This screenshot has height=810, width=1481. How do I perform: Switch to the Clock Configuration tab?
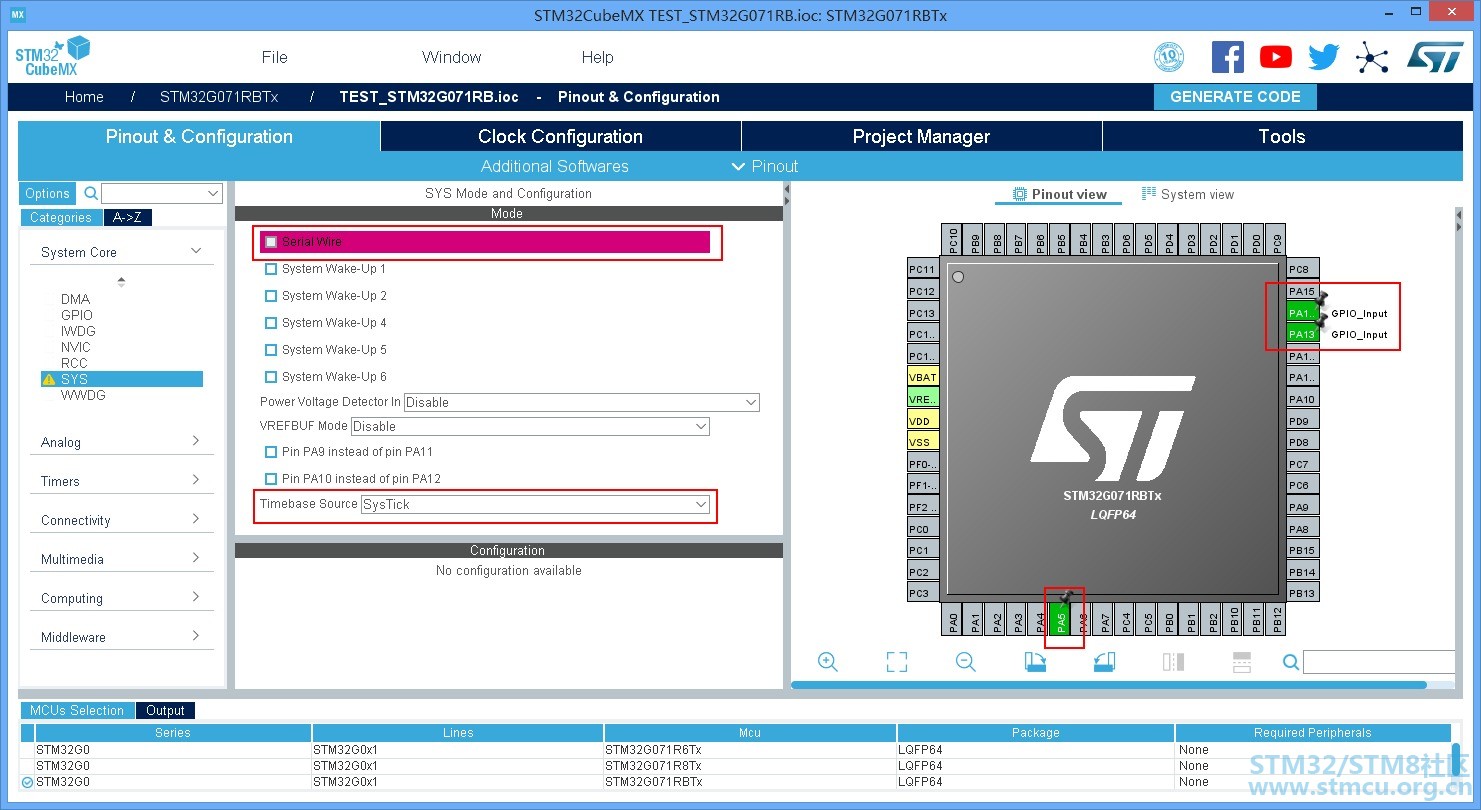pyautogui.click(x=560, y=136)
